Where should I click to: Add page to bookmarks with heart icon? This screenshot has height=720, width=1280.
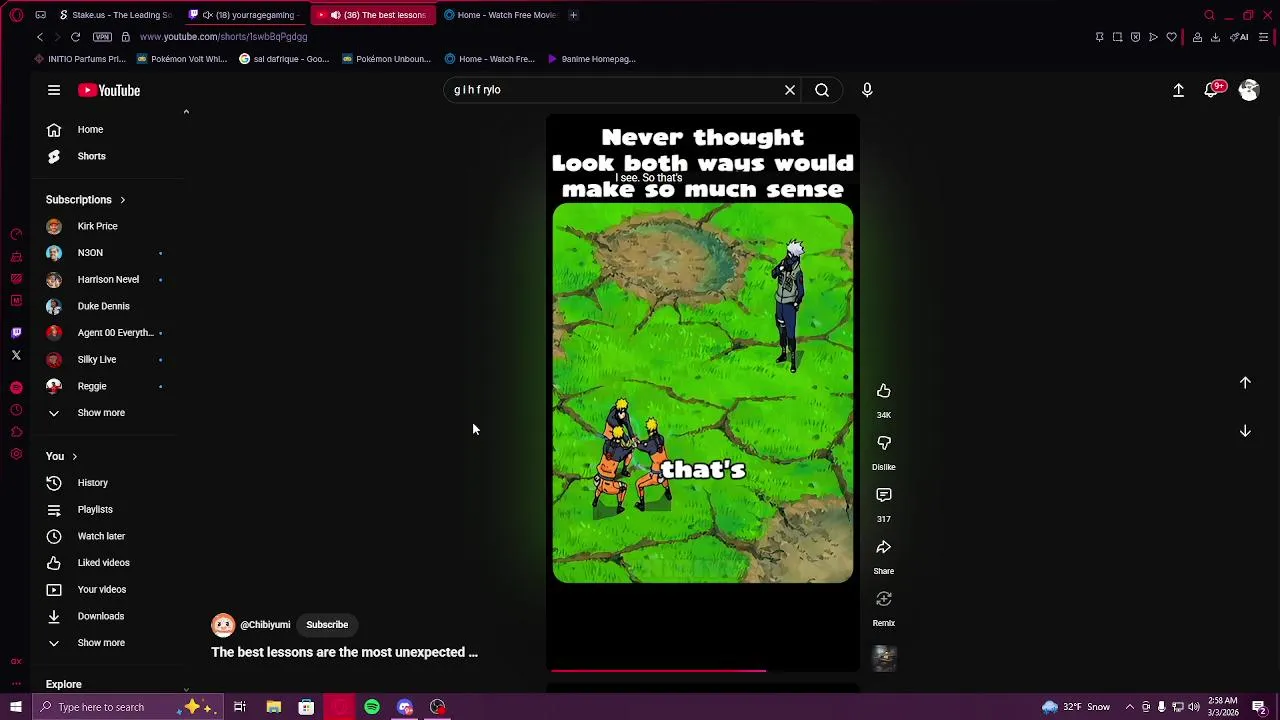[x=1171, y=37]
